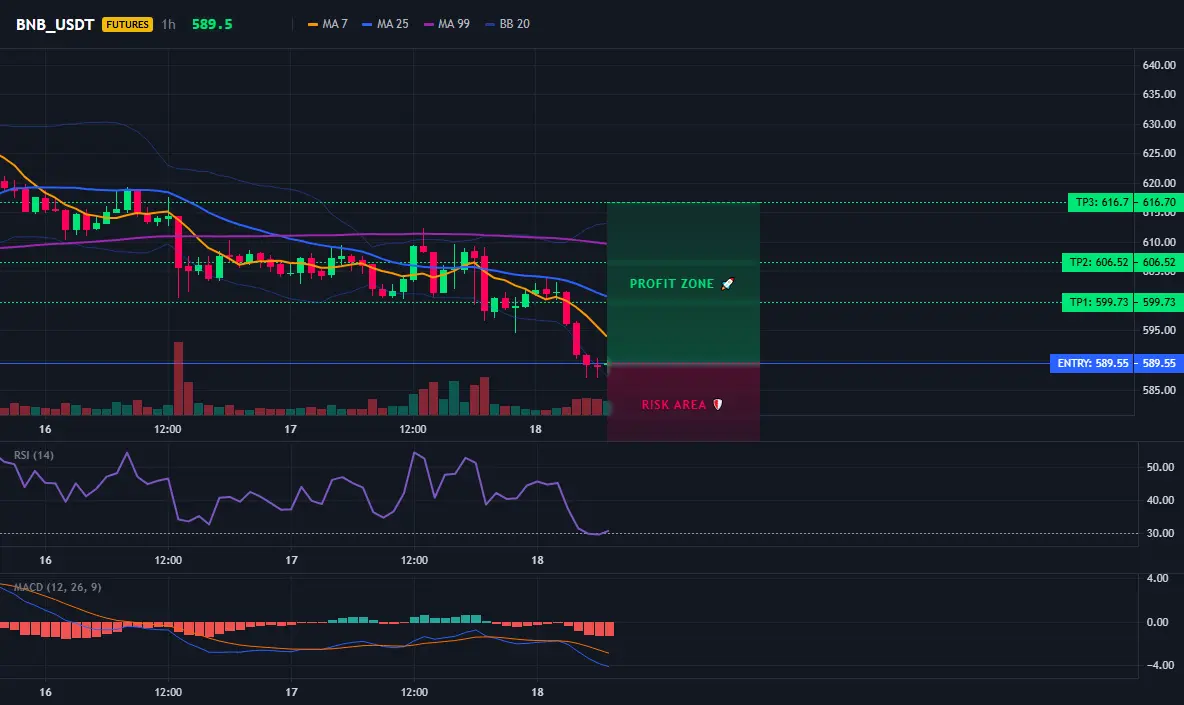The height and width of the screenshot is (705, 1184).
Task: Click the 589.55 price axis tag
Action: point(1159,364)
